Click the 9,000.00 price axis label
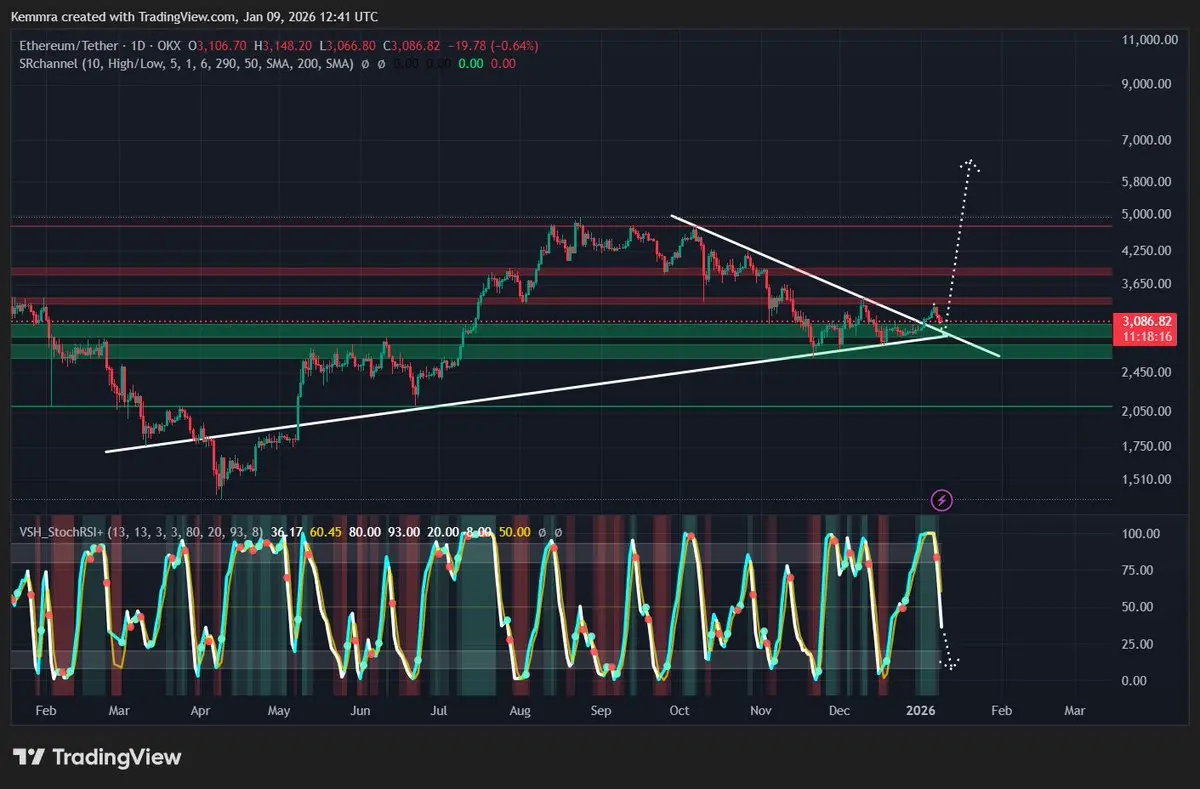The height and width of the screenshot is (789, 1200). point(1146,84)
